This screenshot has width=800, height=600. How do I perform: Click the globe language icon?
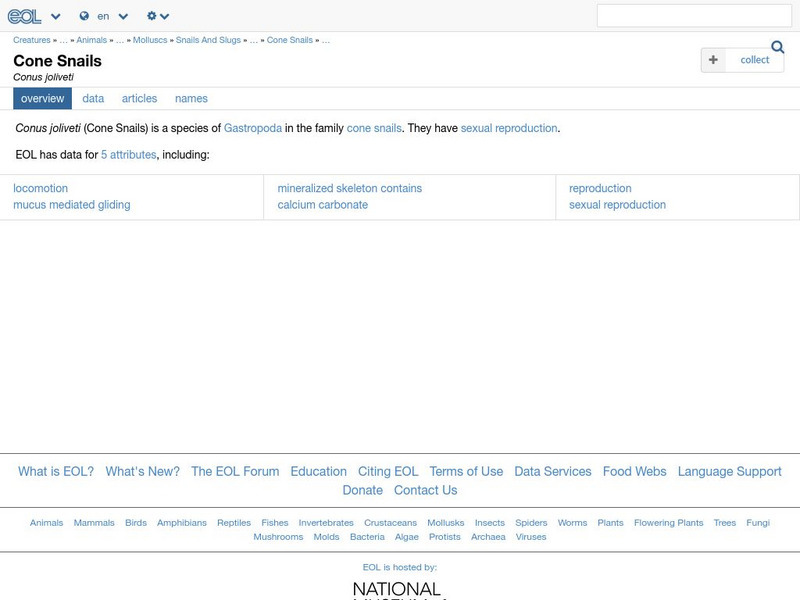pyautogui.click(x=84, y=16)
